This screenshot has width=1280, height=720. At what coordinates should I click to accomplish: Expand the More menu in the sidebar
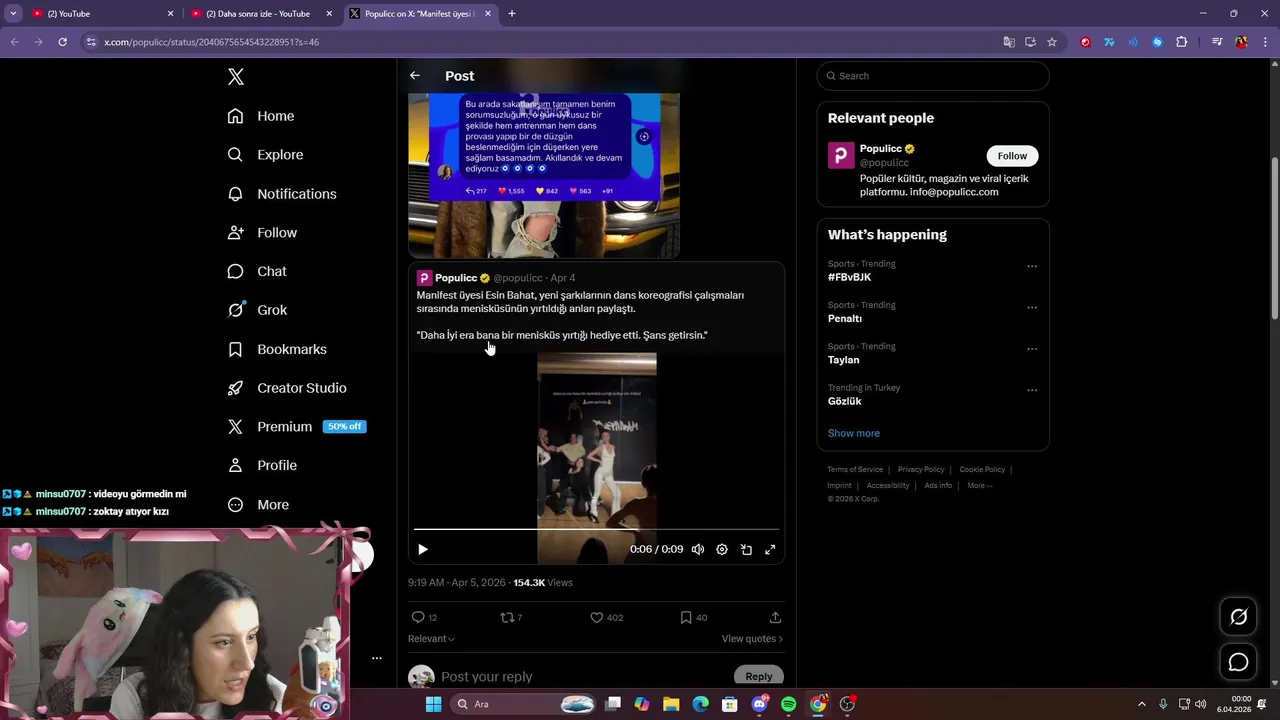tap(258, 505)
